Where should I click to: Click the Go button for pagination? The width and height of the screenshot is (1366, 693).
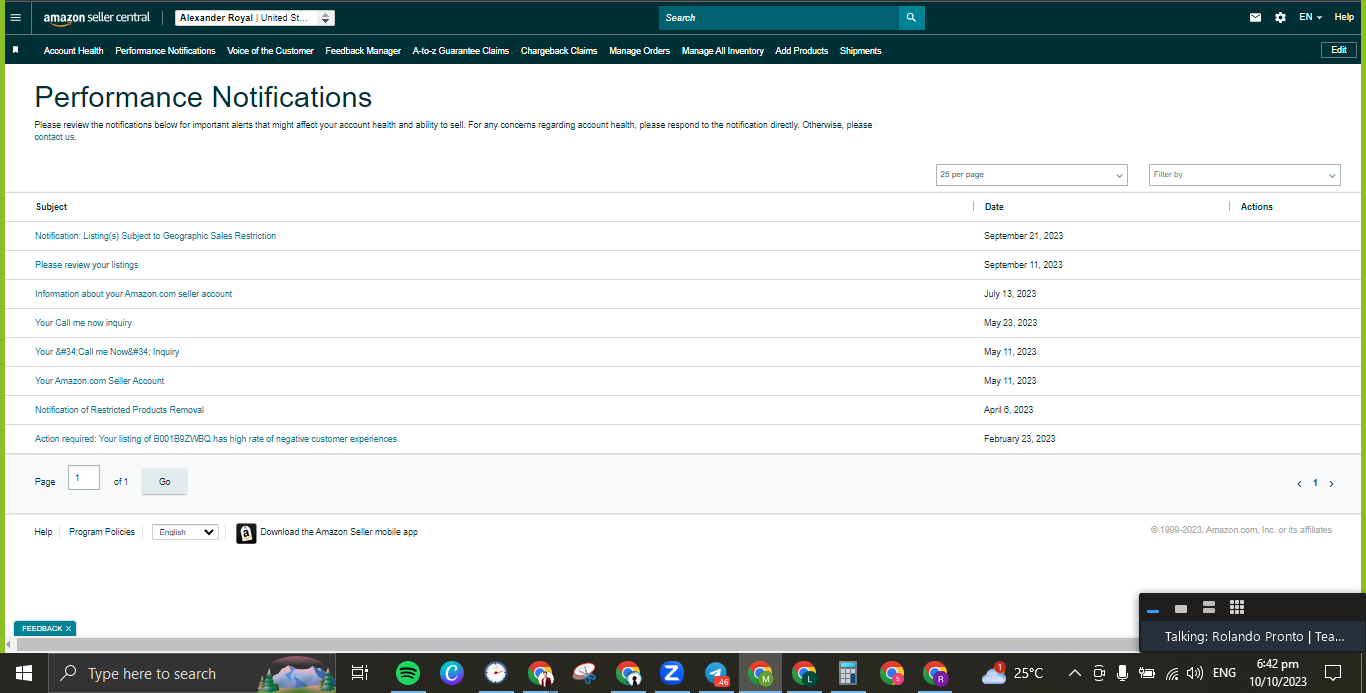[x=165, y=482]
